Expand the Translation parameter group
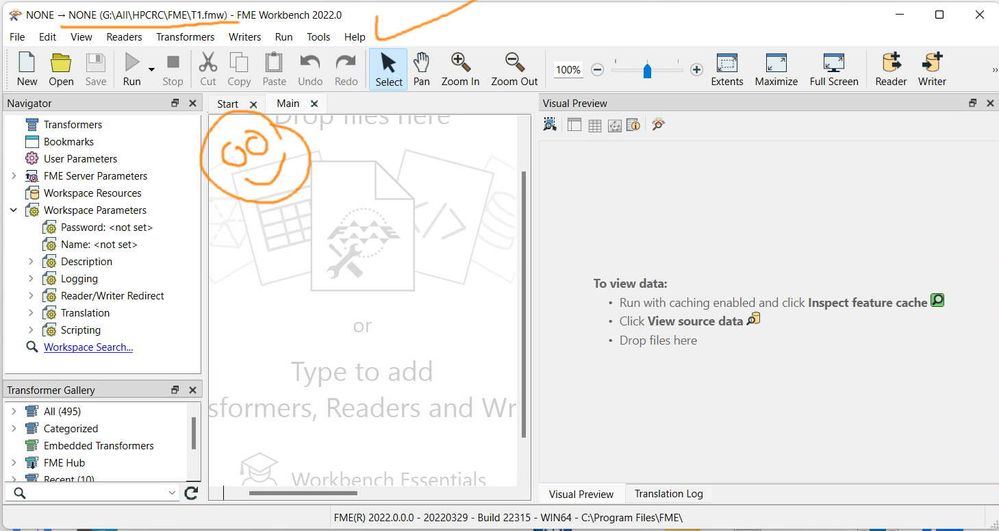999x531 pixels. tap(31, 313)
